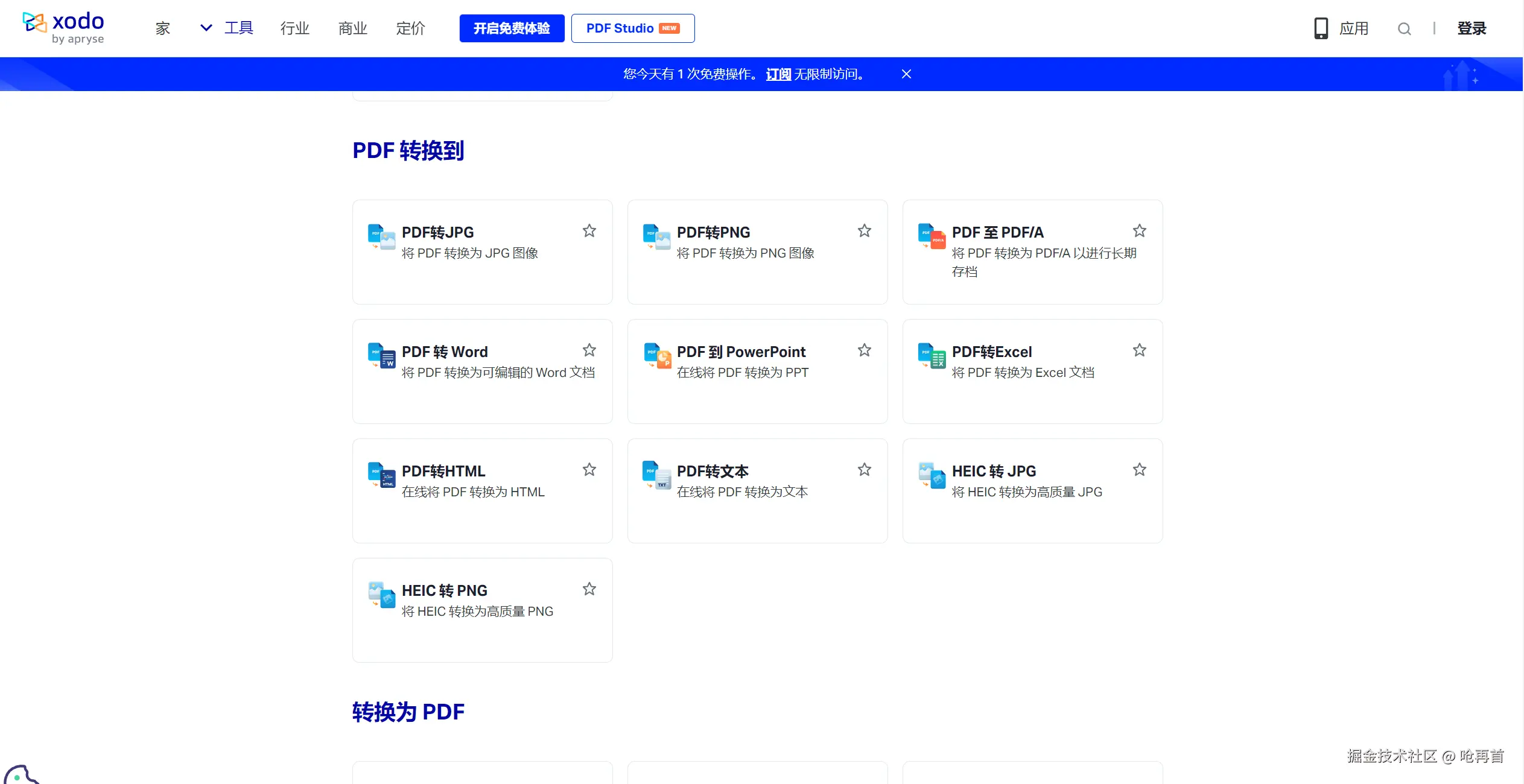Open search using magnifier icon
Screen dimensions: 1524x784
[1404, 28]
